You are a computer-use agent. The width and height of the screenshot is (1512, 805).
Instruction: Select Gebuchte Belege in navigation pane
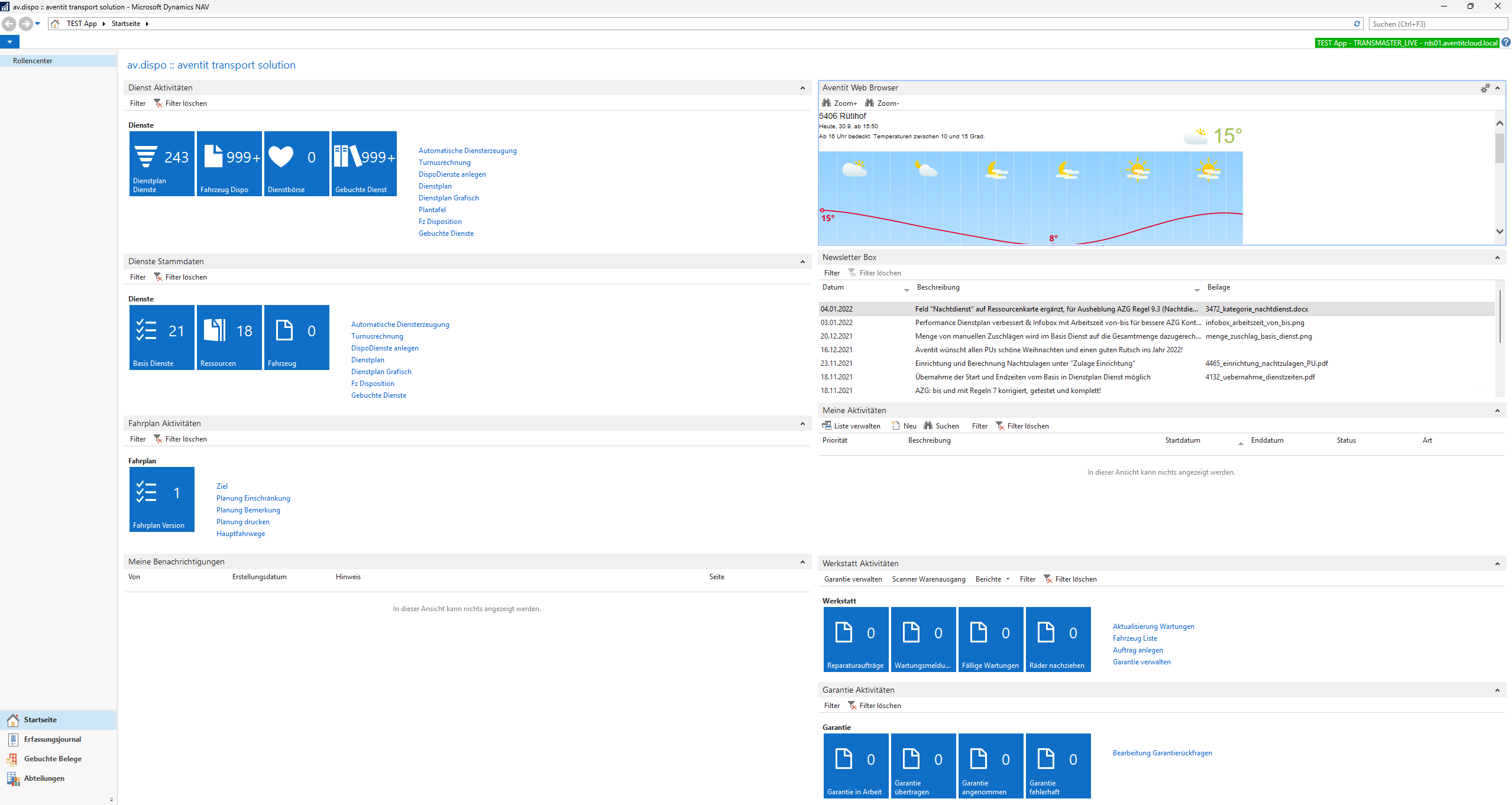click(x=53, y=759)
